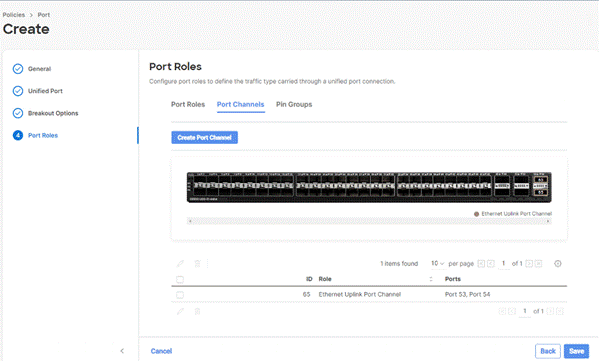Go to last page in bottom pagination
599x361 pixels.
[560, 311]
